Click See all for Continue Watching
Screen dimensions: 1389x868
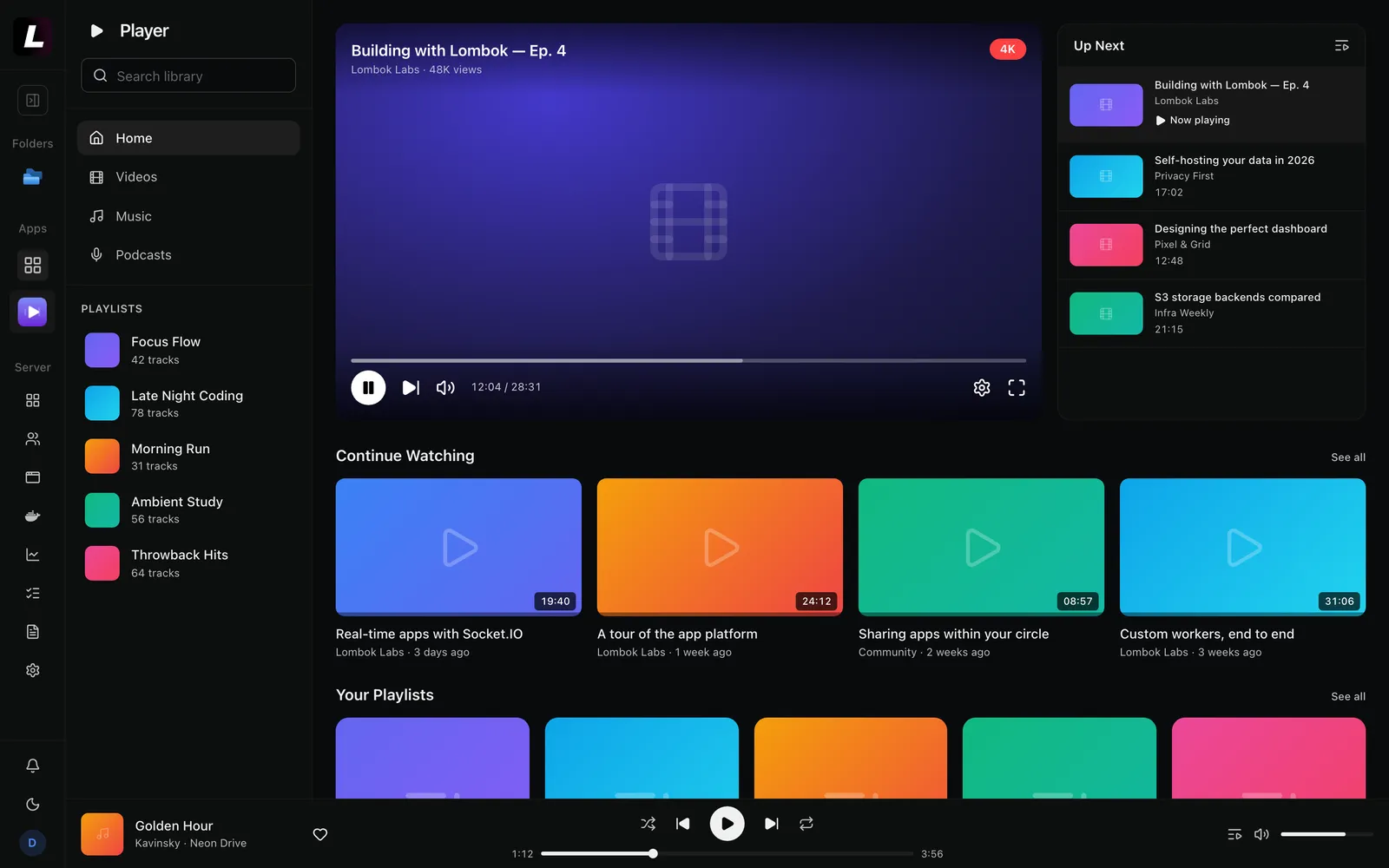1348,457
